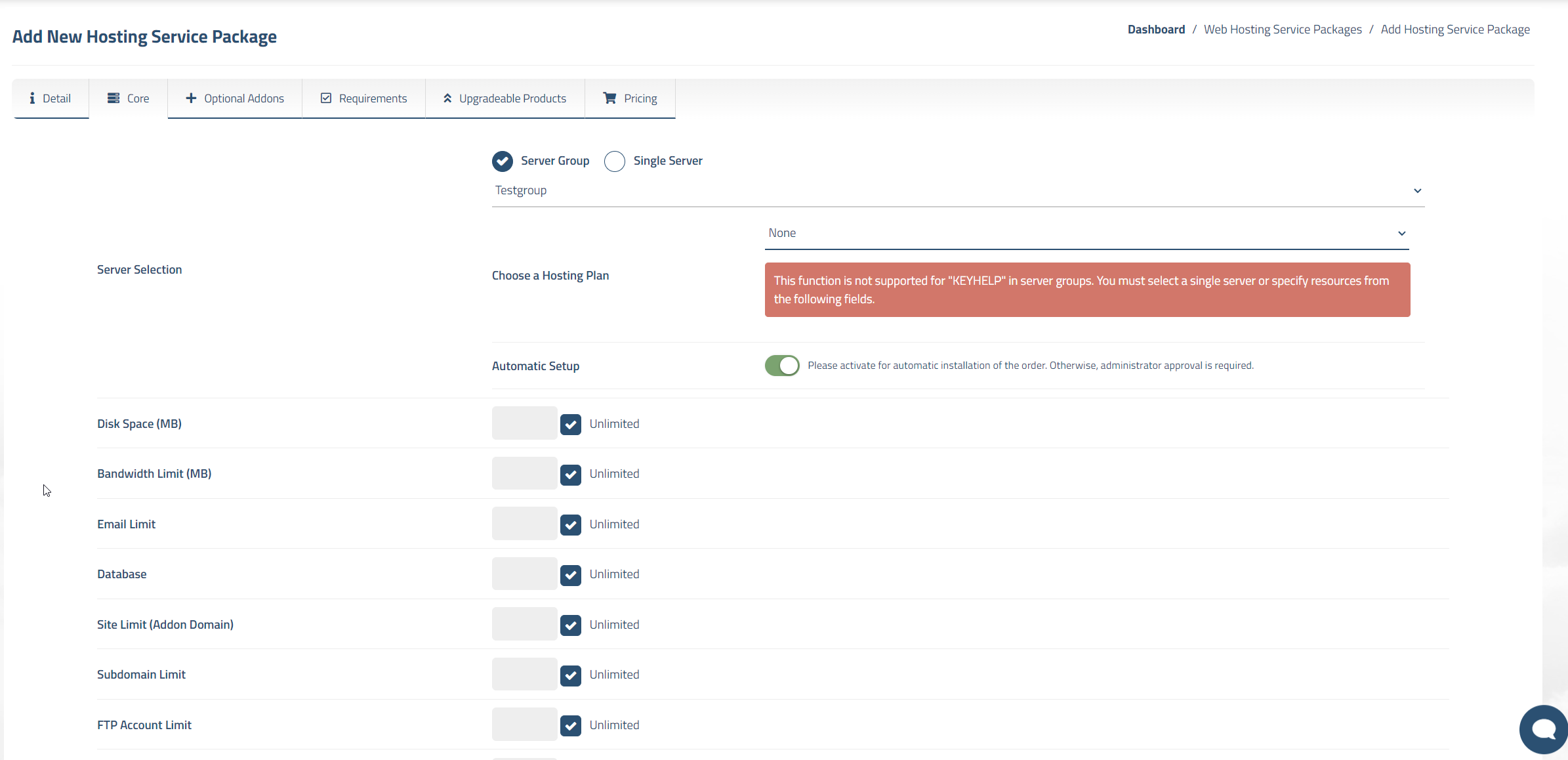Open Web Hosting Service Packages breadcrumb link
Image resolution: width=1568 pixels, height=760 pixels.
[x=1283, y=30]
